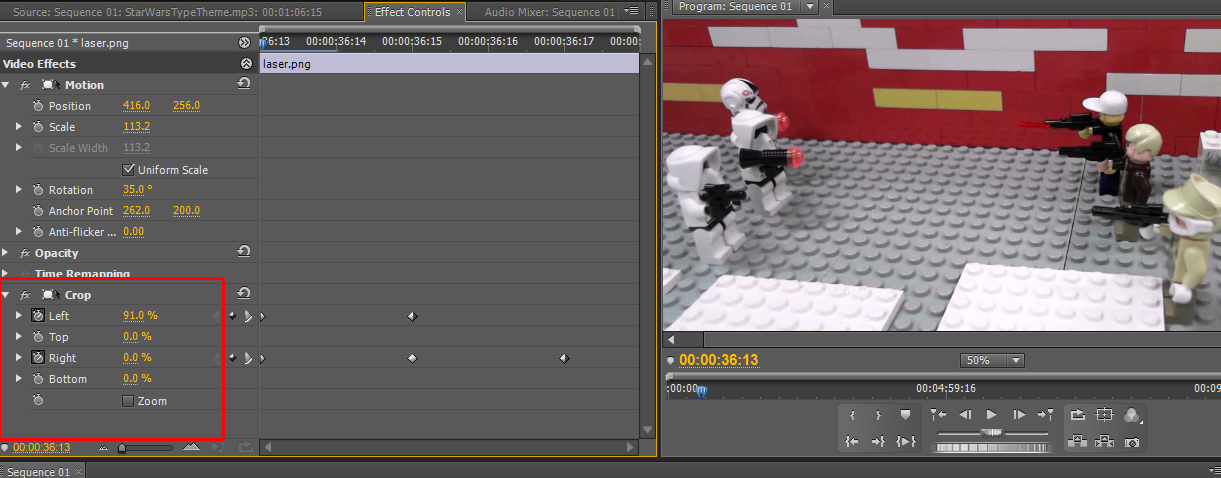Toggle Anti-flicker stopwatch animation
The image size is (1221, 478).
(38, 232)
